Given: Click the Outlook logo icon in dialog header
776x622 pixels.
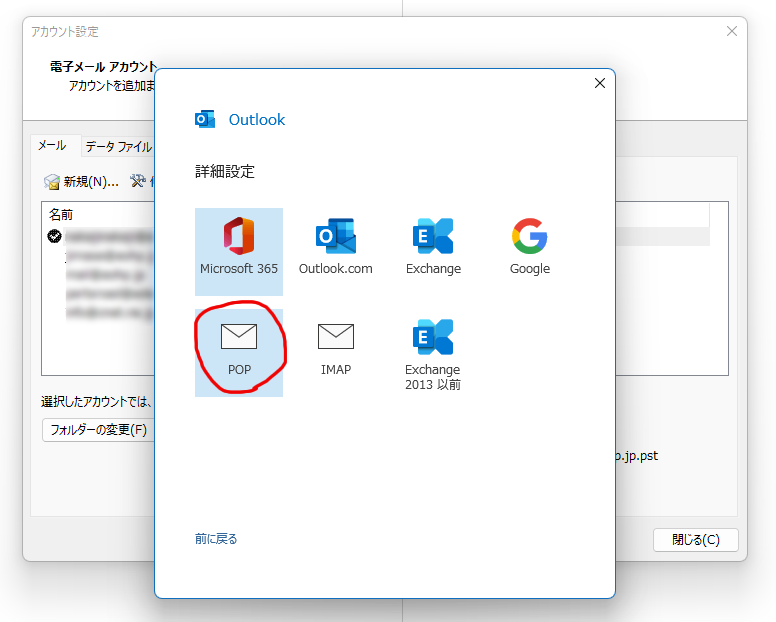Looking at the screenshot, I should [205, 119].
